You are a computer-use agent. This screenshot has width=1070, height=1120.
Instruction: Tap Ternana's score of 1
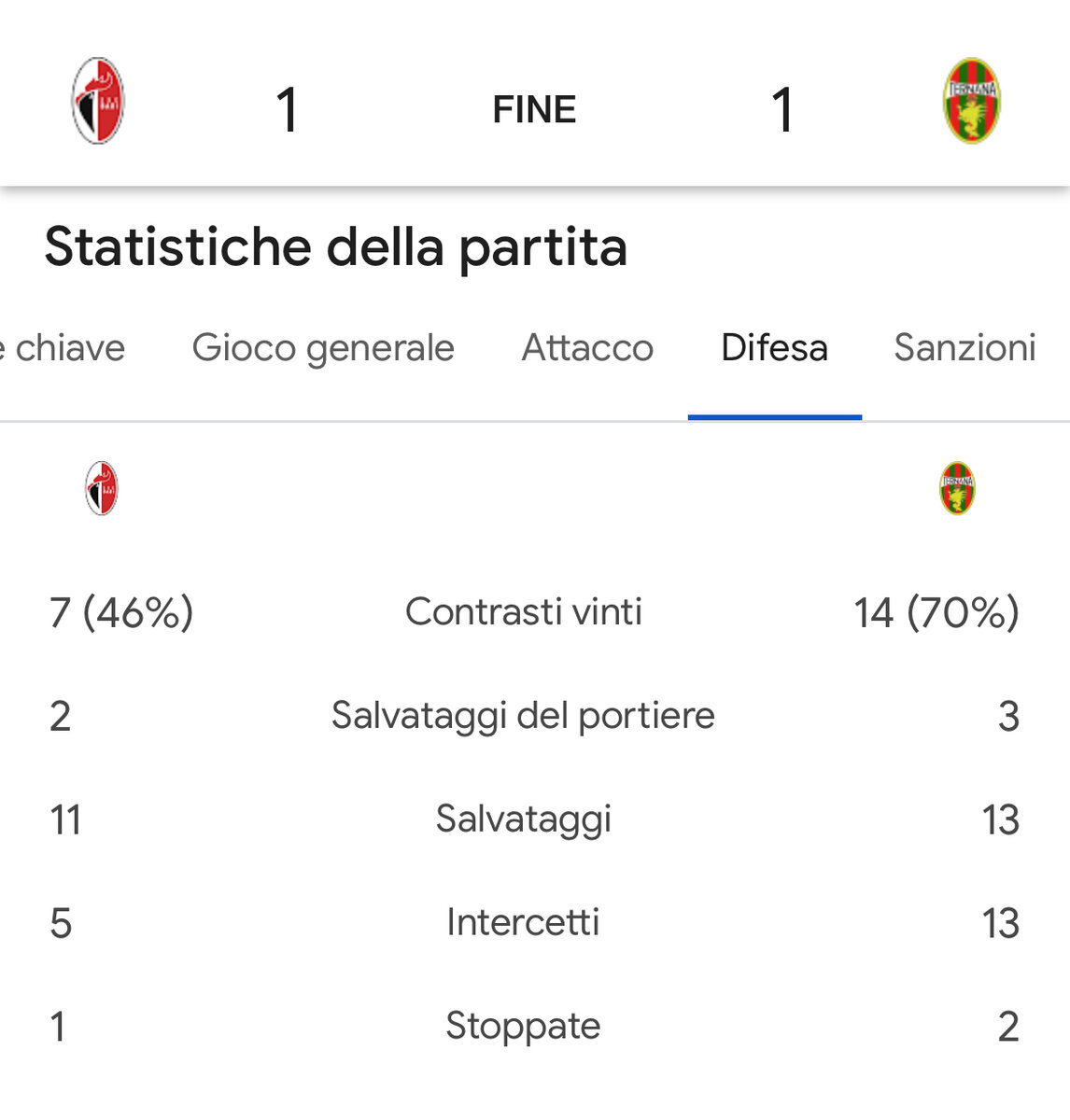click(x=782, y=109)
